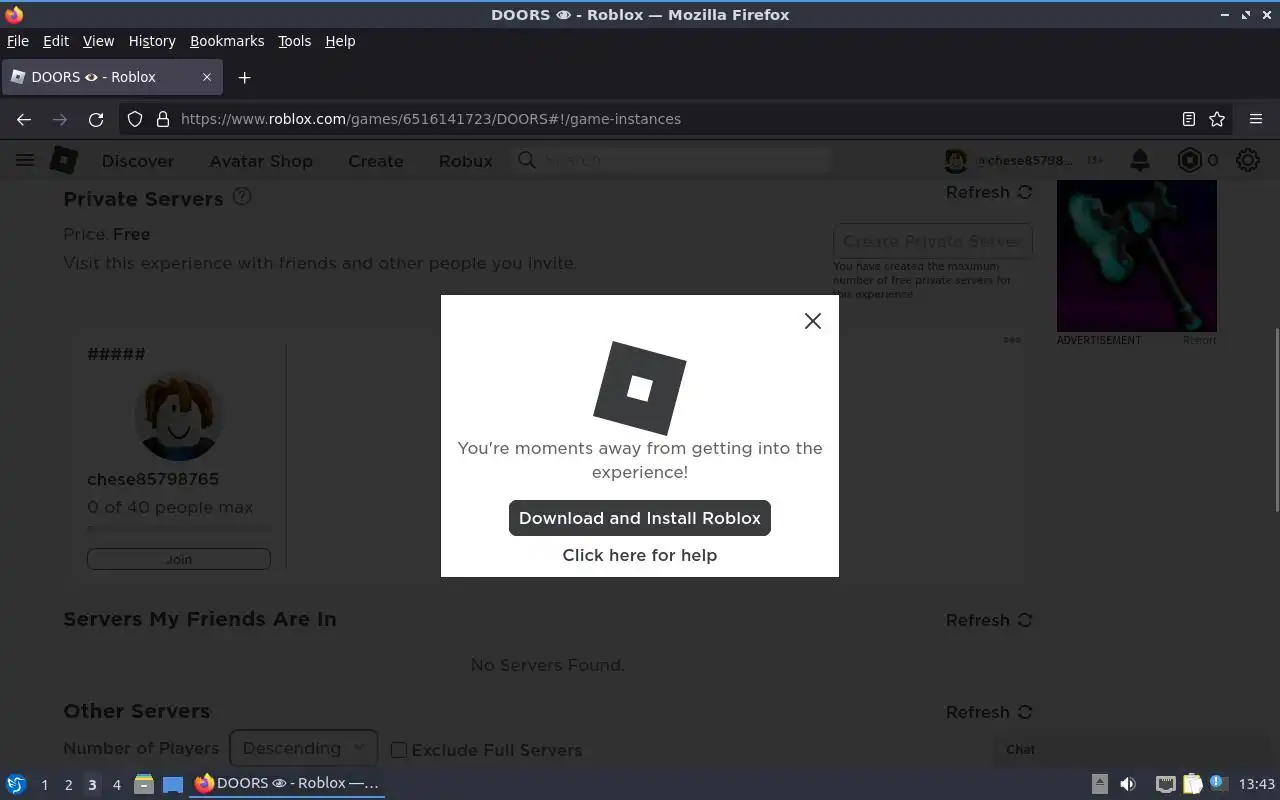Click the Robux balance icon
1280x800 pixels.
(1189, 160)
